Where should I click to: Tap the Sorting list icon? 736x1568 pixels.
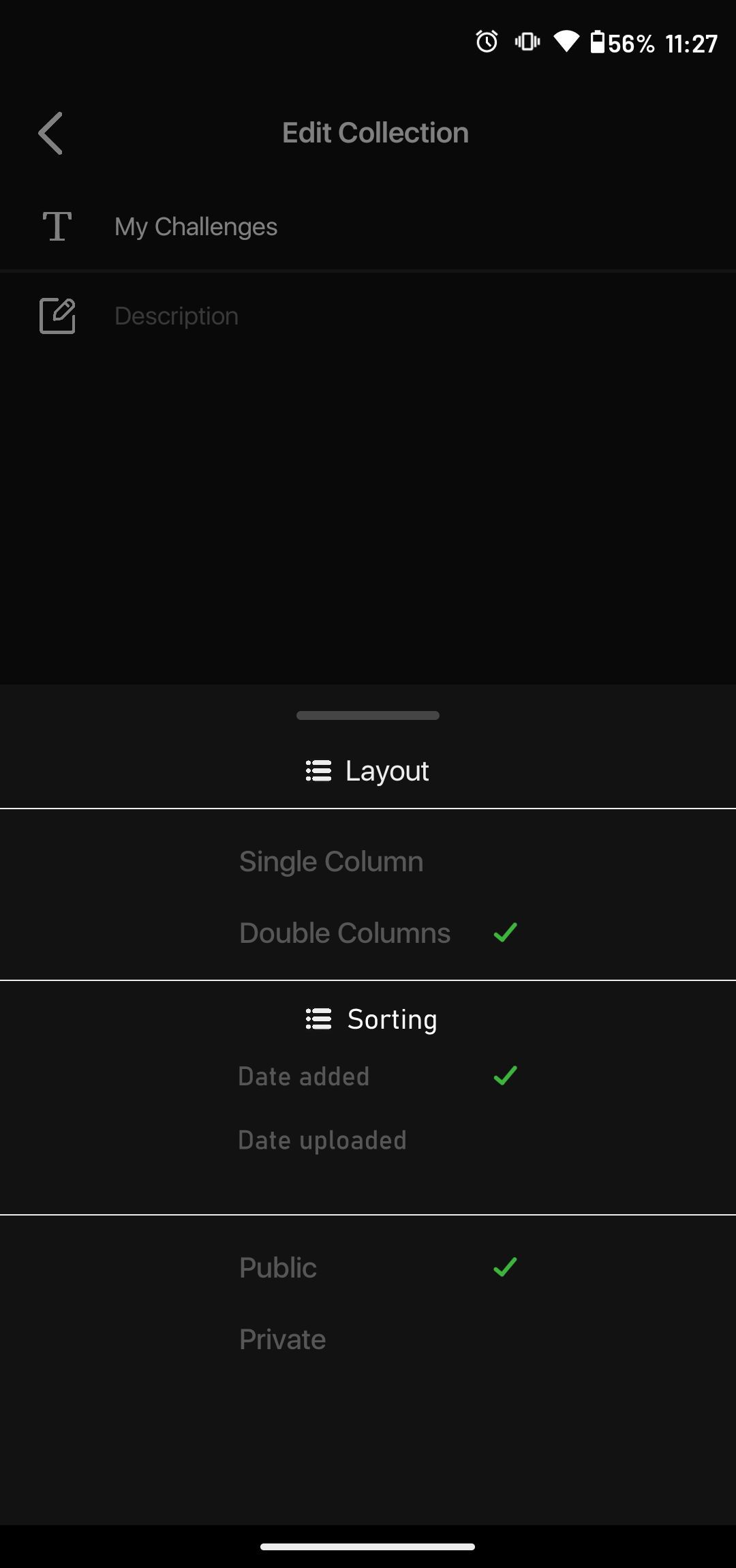(318, 1019)
